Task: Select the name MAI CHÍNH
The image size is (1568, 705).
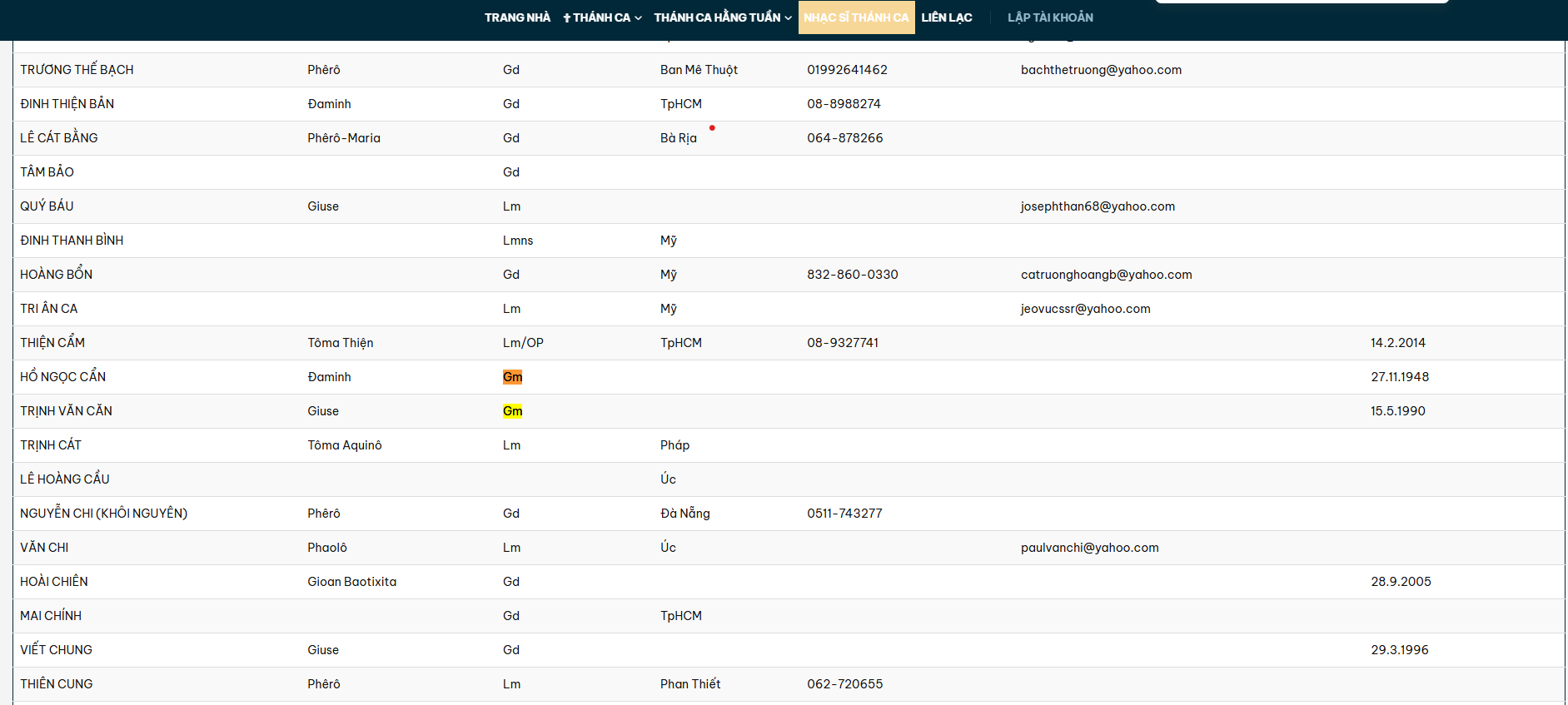Action: click(x=51, y=616)
